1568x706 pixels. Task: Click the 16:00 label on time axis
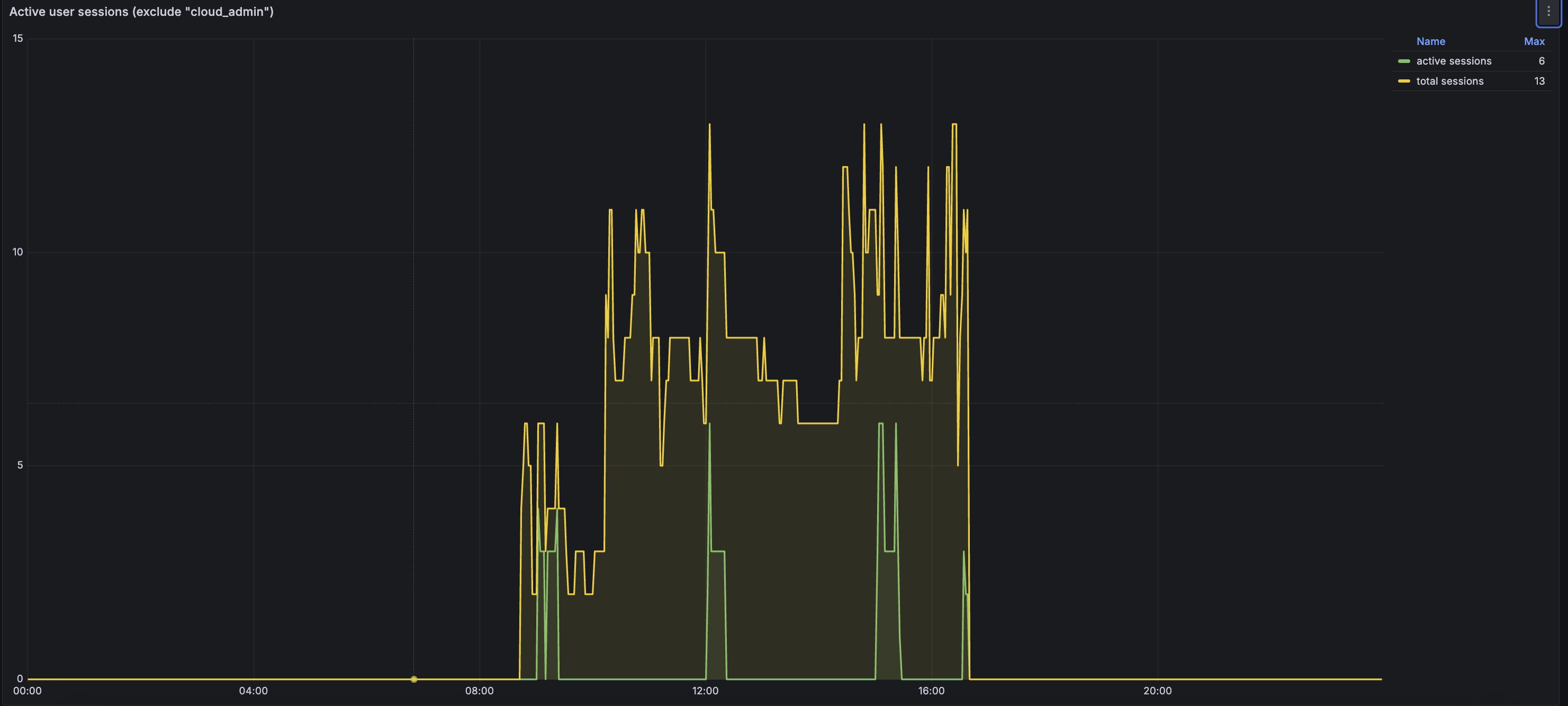931,691
